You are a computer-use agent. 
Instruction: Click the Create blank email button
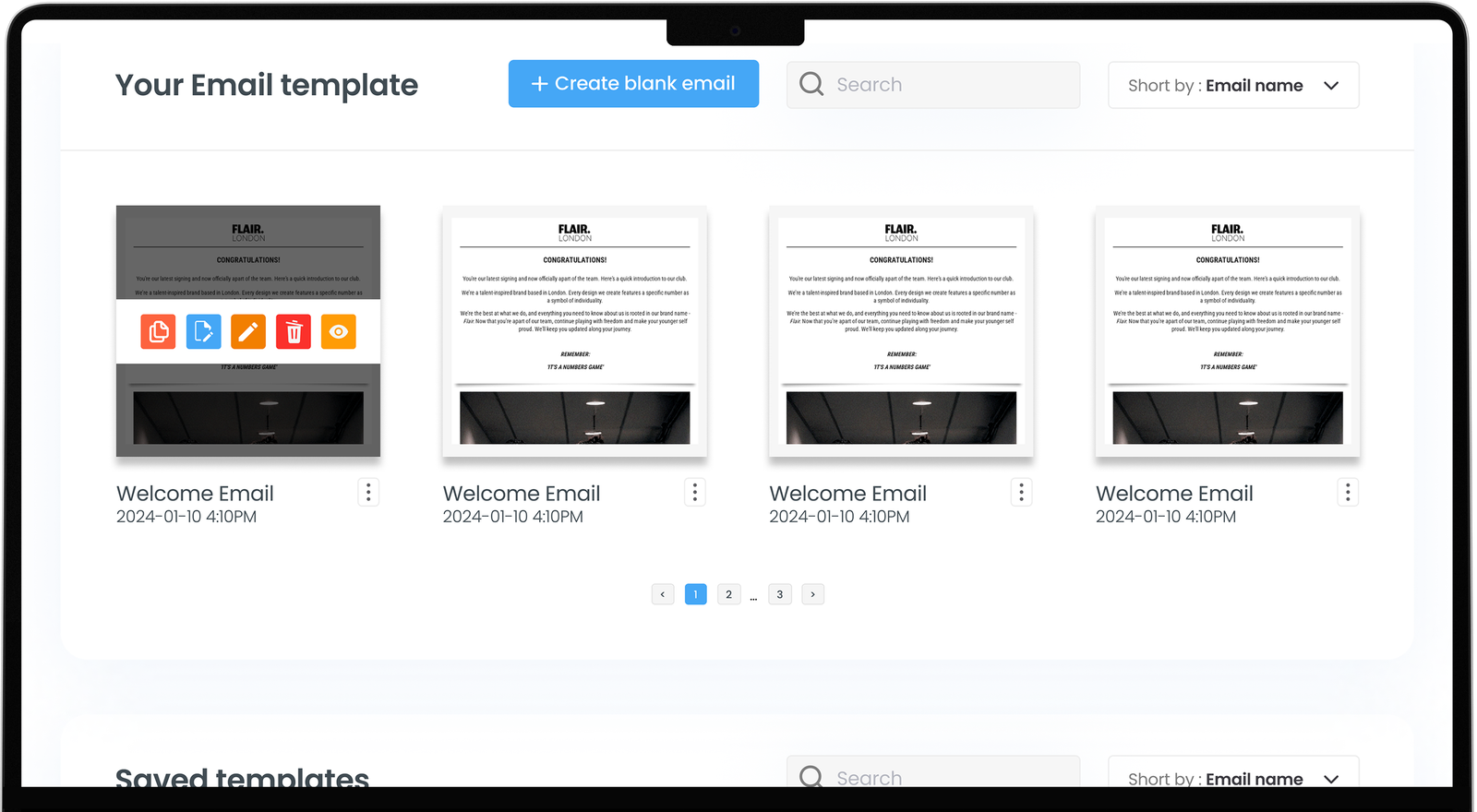click(633, 84)
